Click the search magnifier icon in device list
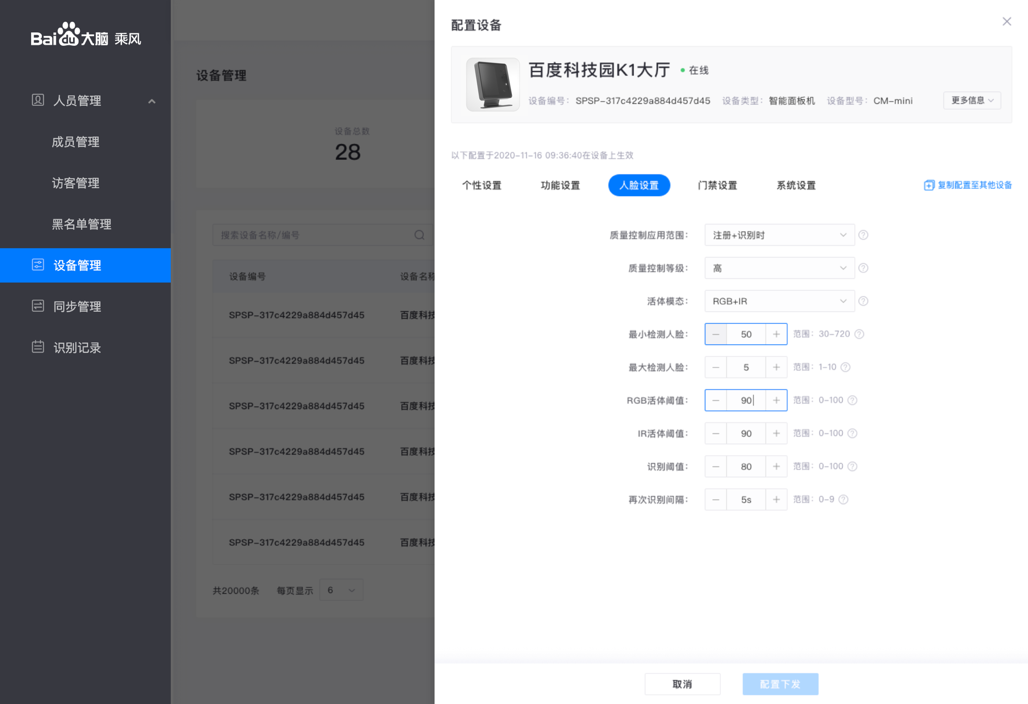 point(419,235)
